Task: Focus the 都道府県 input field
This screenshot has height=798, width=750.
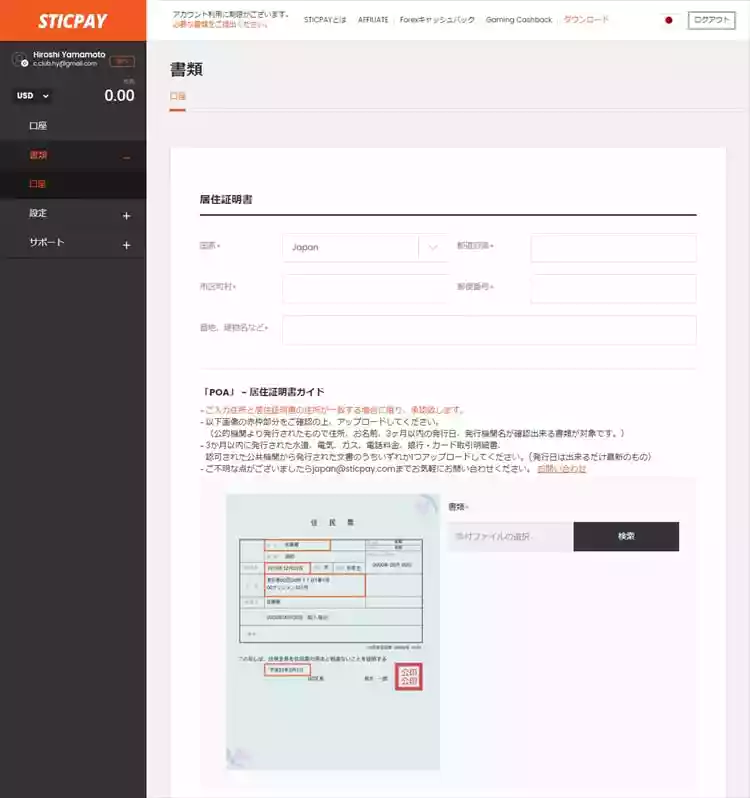Action: point(613,248)
